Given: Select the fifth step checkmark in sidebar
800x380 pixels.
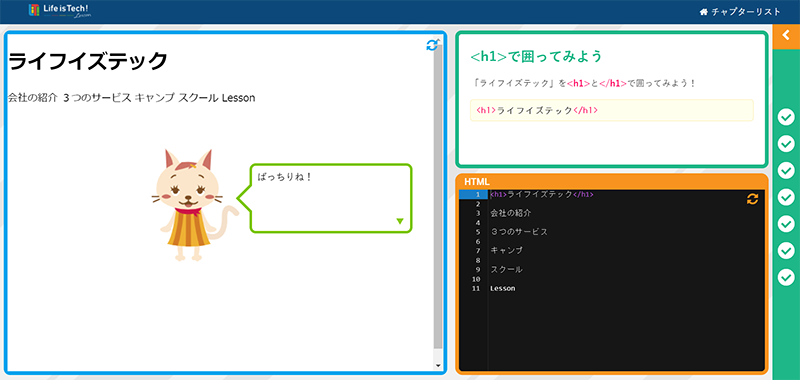Looking at the screenshot, I should [786, 224].
